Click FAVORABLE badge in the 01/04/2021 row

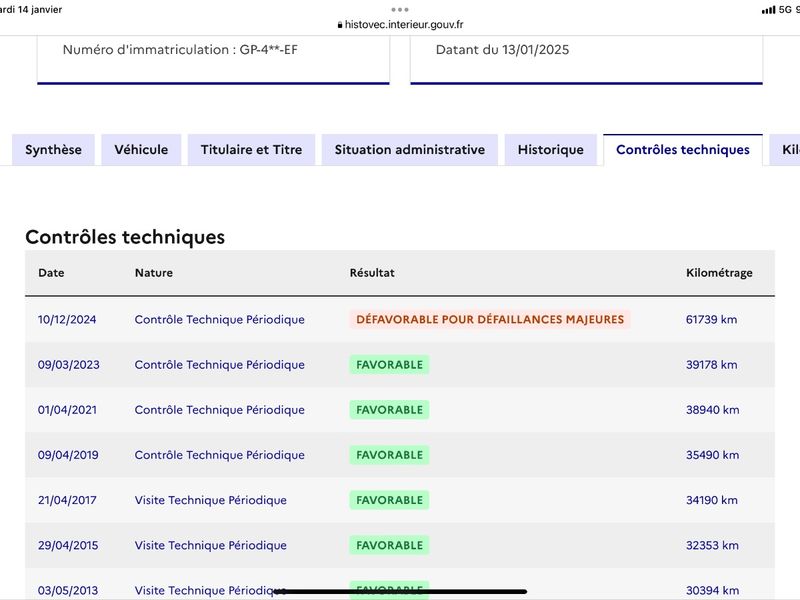coord(389,410)
